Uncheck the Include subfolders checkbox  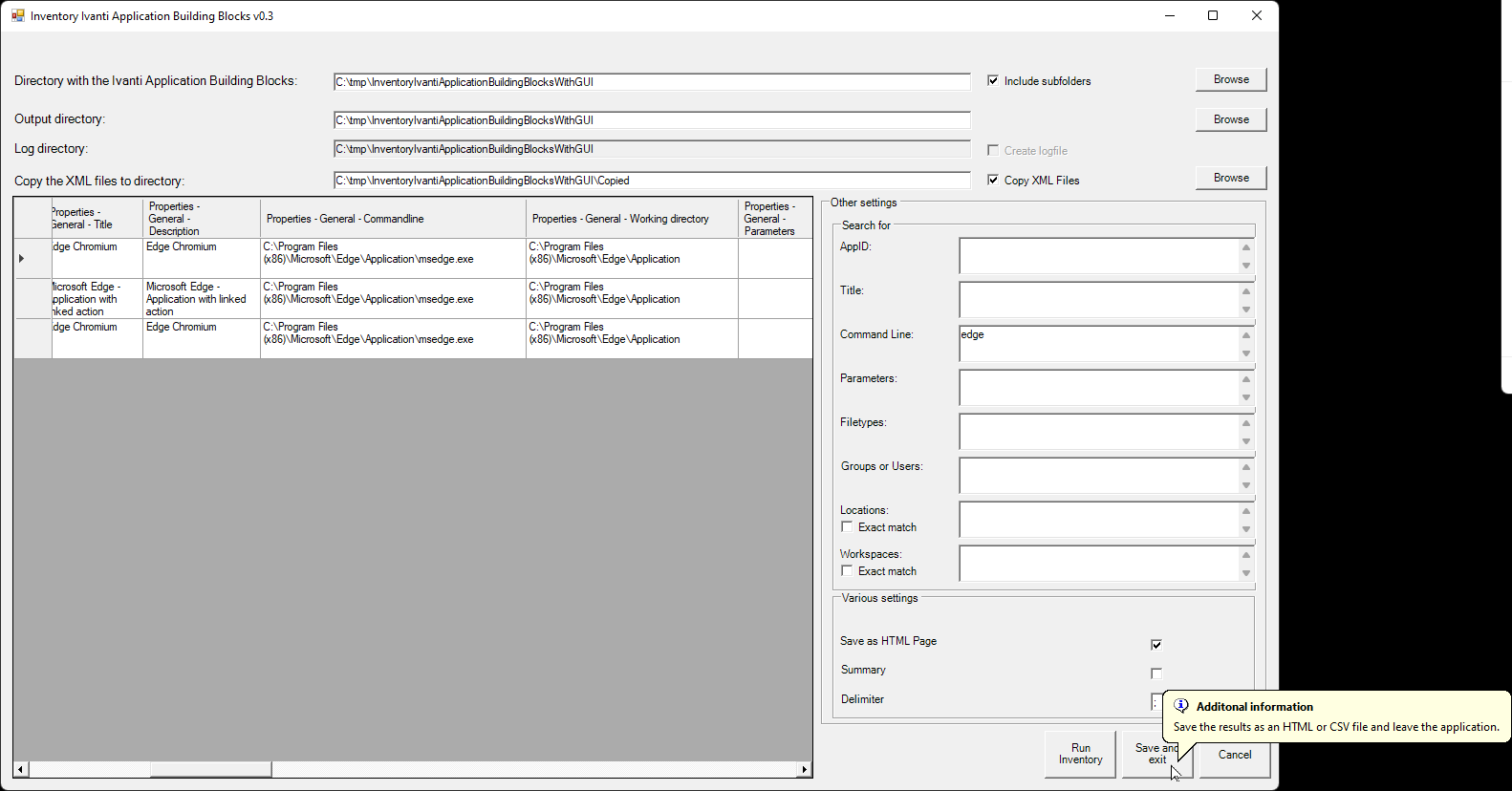(993, 81)
